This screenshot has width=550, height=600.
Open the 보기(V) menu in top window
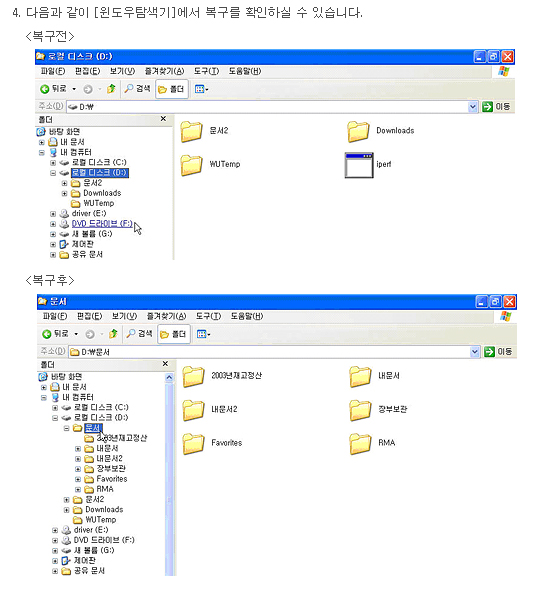[x=122, y=71]
